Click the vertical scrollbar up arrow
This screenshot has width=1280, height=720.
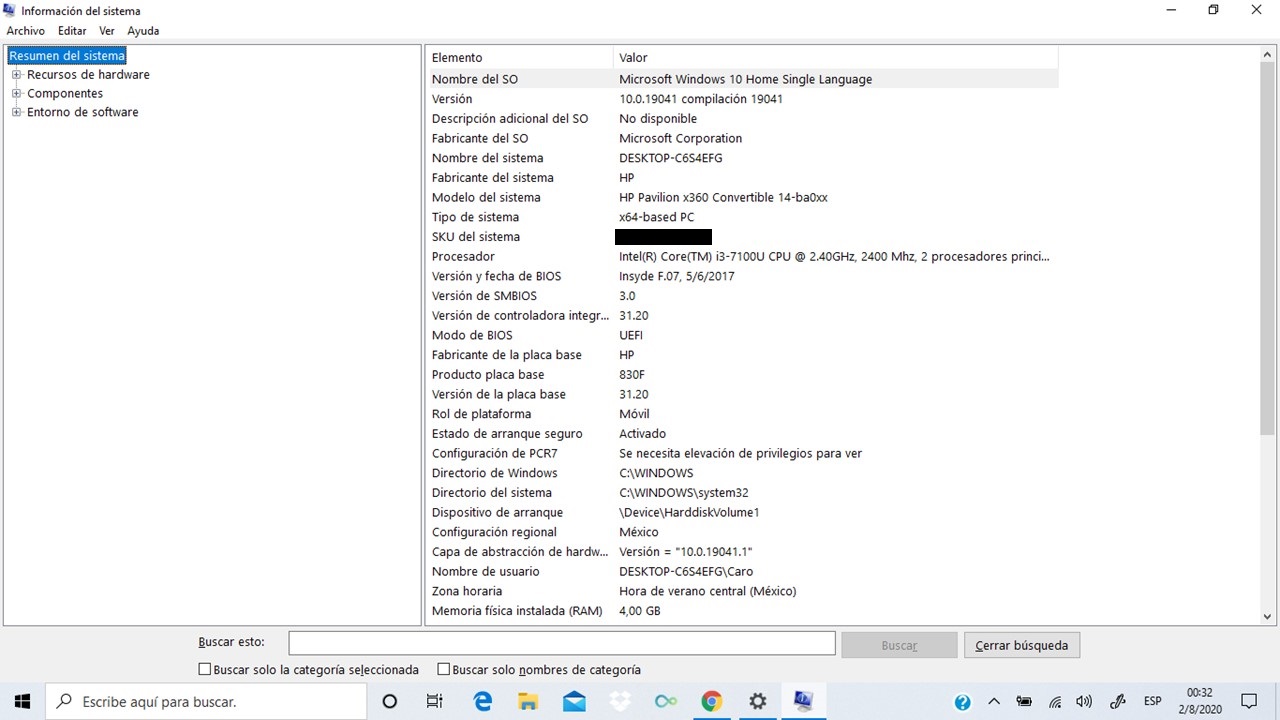[x=1268, y=54]
